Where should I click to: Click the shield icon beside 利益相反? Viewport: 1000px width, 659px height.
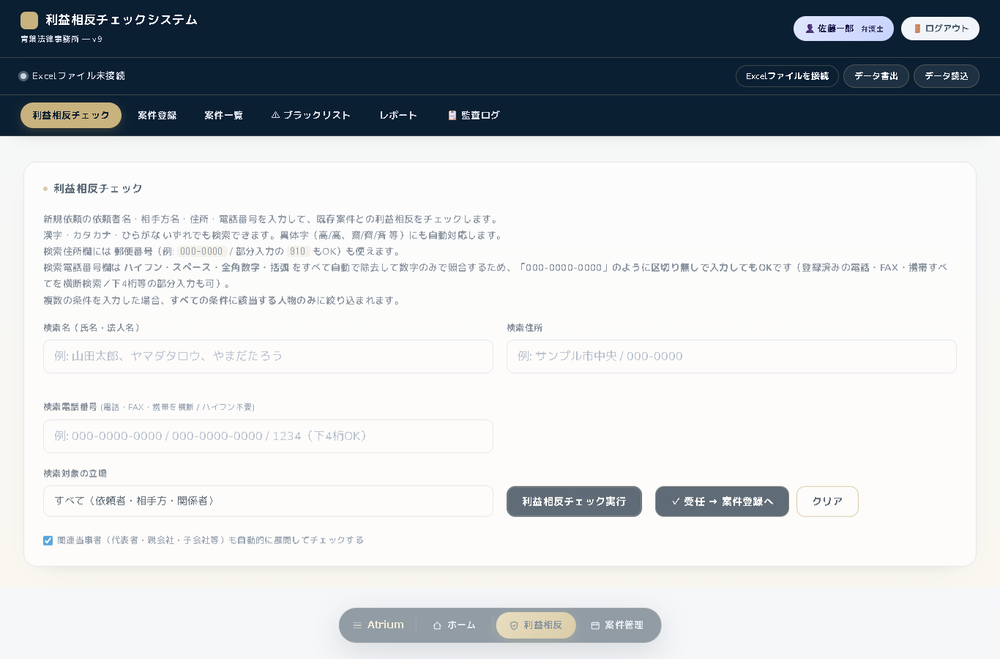click(514, 625)
